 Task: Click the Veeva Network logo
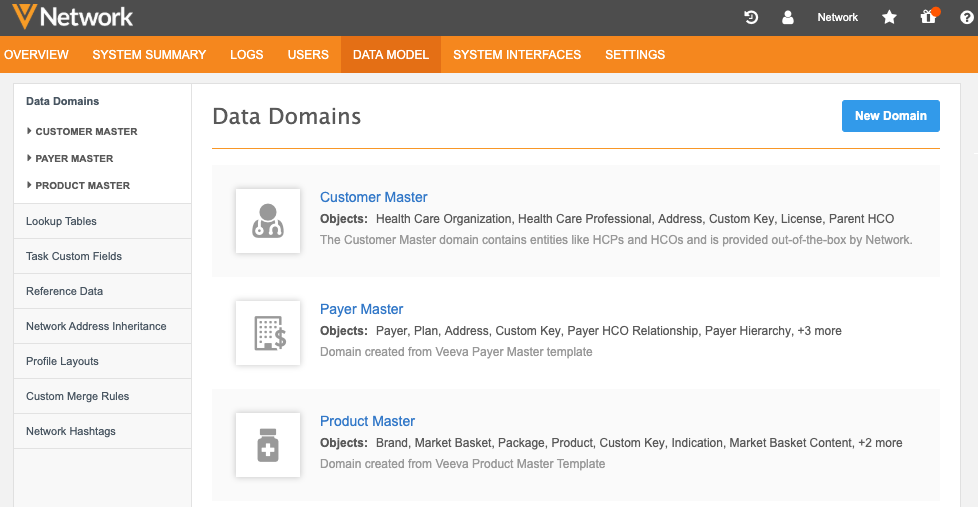click(68, 17)
